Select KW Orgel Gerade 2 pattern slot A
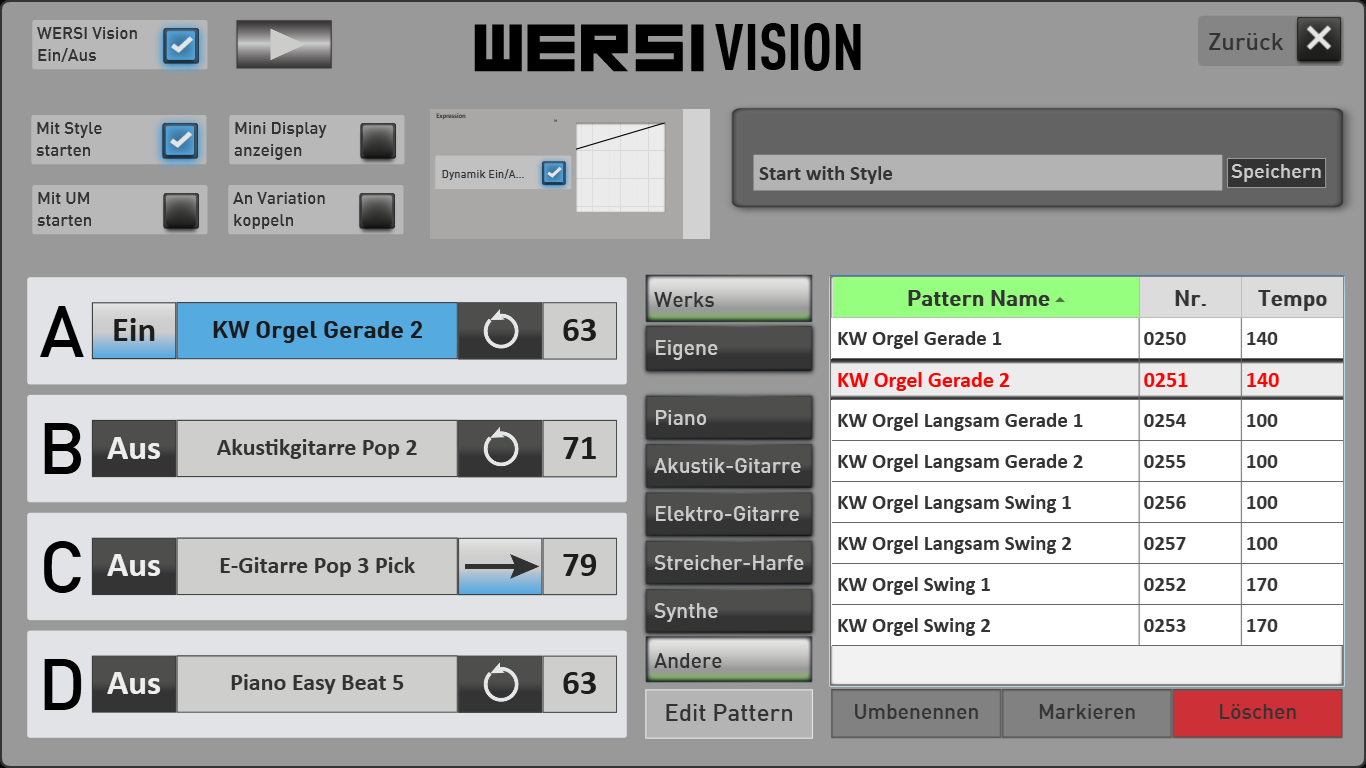The height and width of the screenshot is (768, 1366). pos(317,331)
